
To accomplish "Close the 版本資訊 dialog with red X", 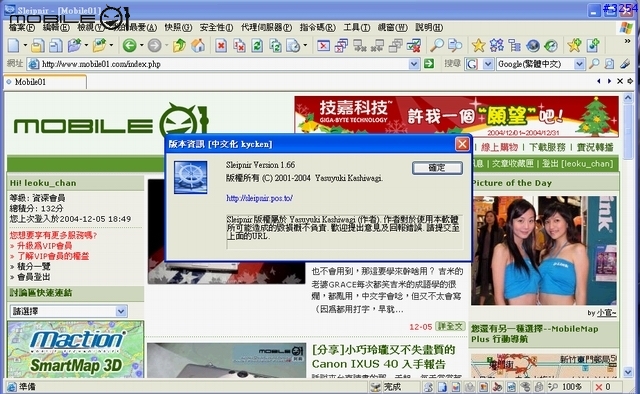I will pyautogui.click(x=462, y=144).
